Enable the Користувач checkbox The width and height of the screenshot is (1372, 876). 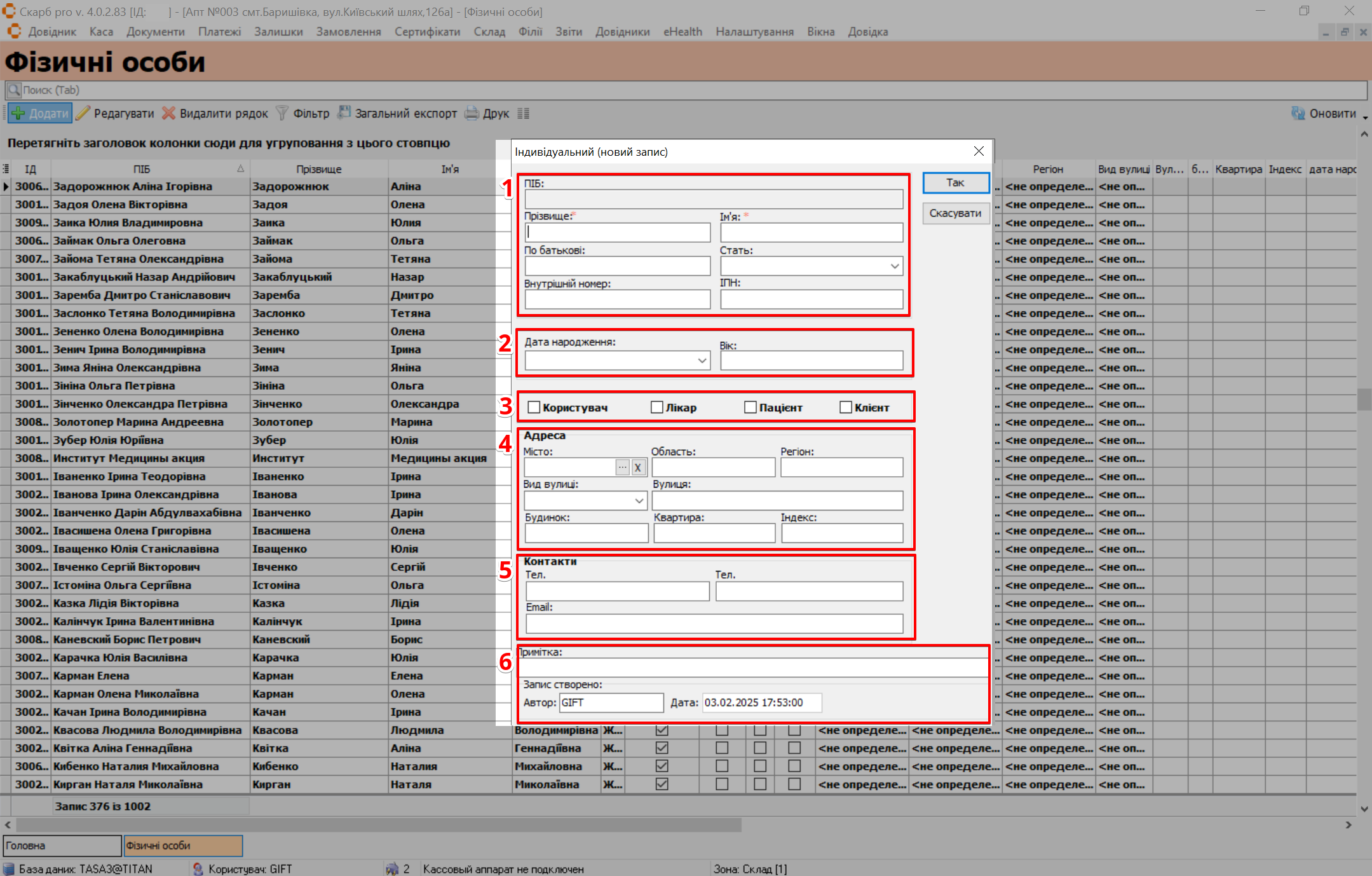[x=534, y=407]
